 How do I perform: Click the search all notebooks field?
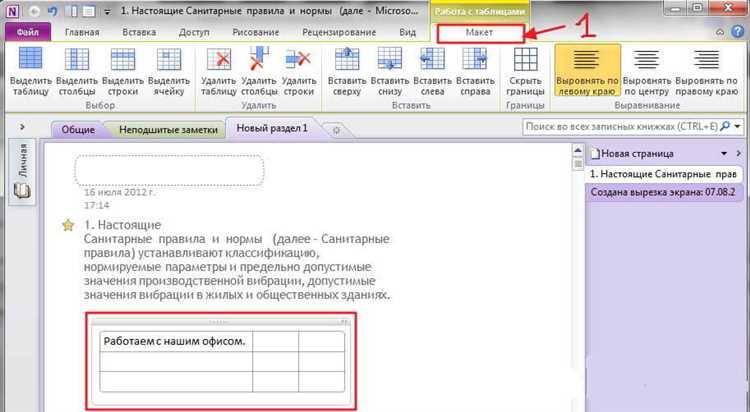[x=621, y=126]
